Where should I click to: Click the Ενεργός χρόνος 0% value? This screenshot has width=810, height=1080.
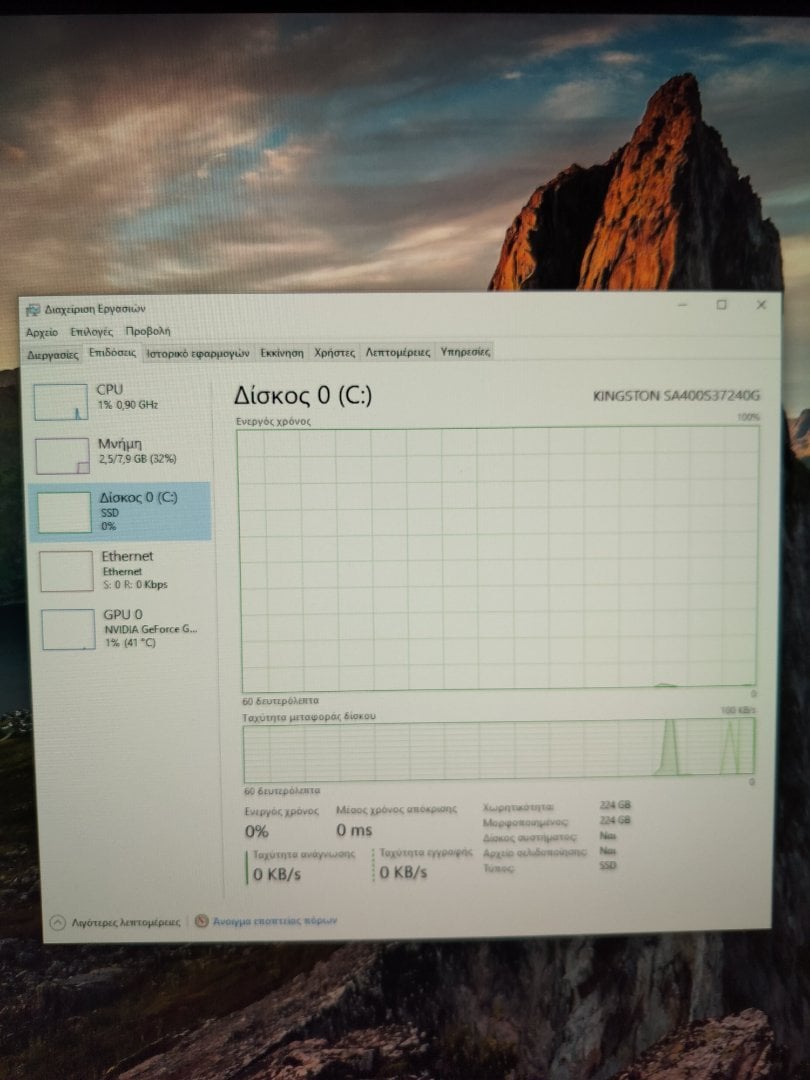pos(256,832)
